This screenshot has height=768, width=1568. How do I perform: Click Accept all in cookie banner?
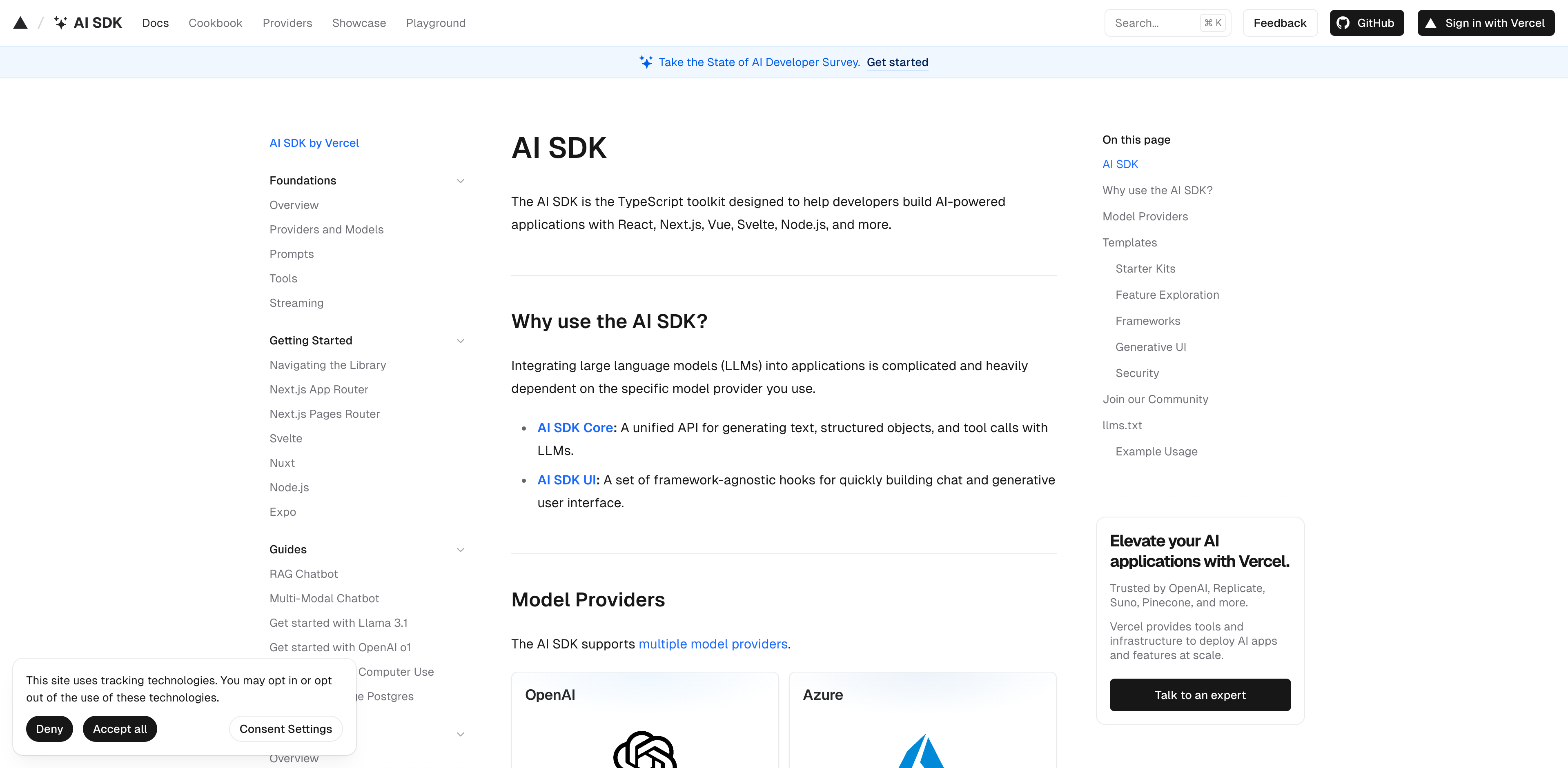point(120,729)
